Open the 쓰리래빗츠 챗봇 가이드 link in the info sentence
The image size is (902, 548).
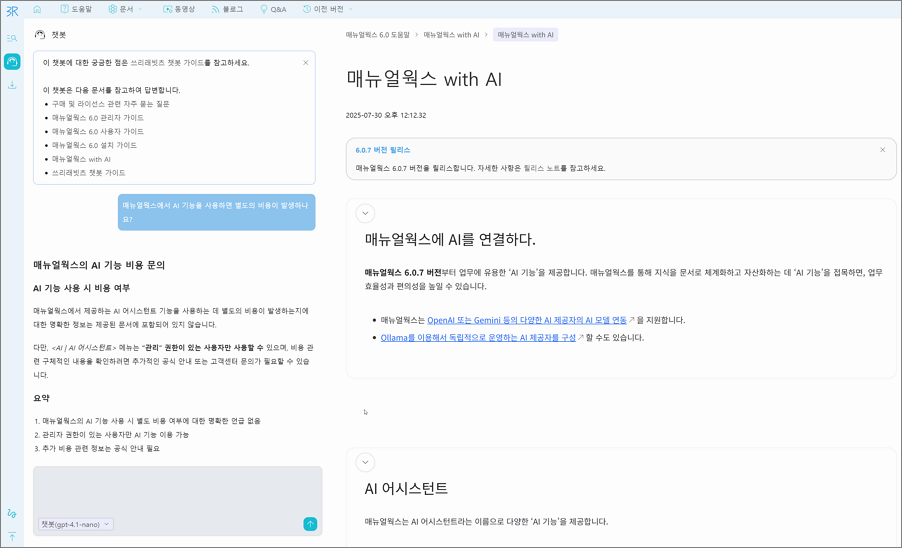click(167, 63)
